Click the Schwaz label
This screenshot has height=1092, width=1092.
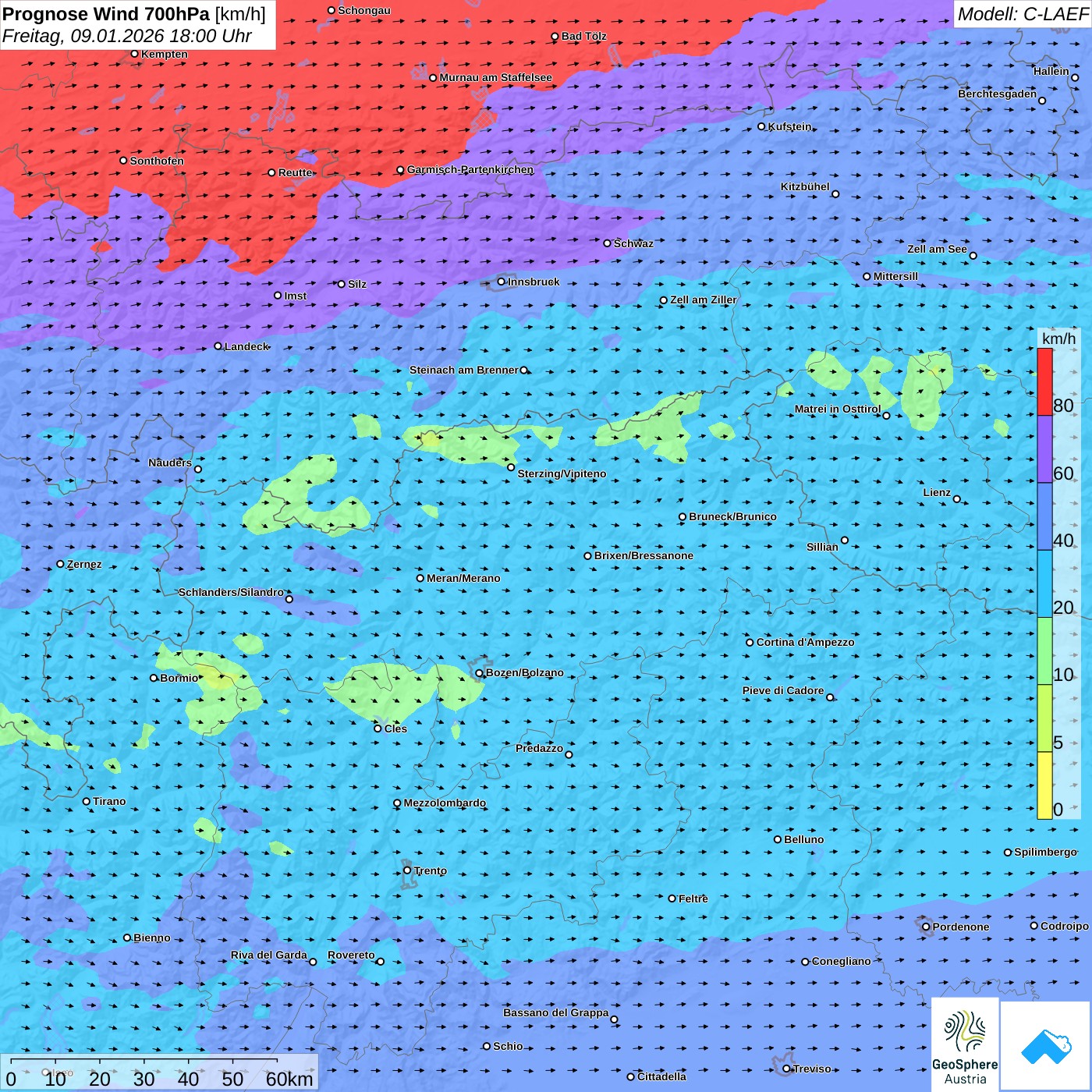633,243
